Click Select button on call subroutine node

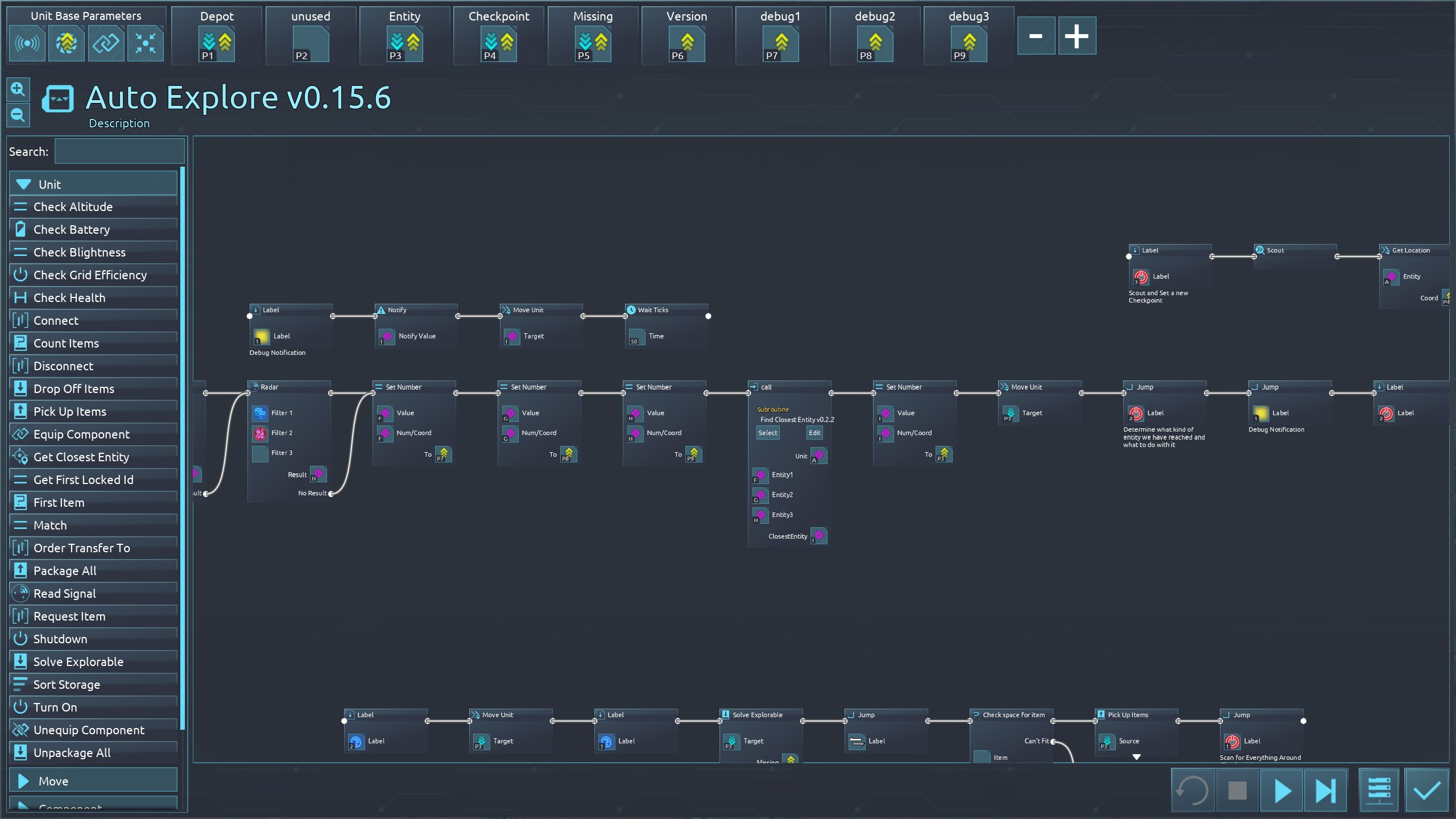pyautogui.click(x=767, y=433)
